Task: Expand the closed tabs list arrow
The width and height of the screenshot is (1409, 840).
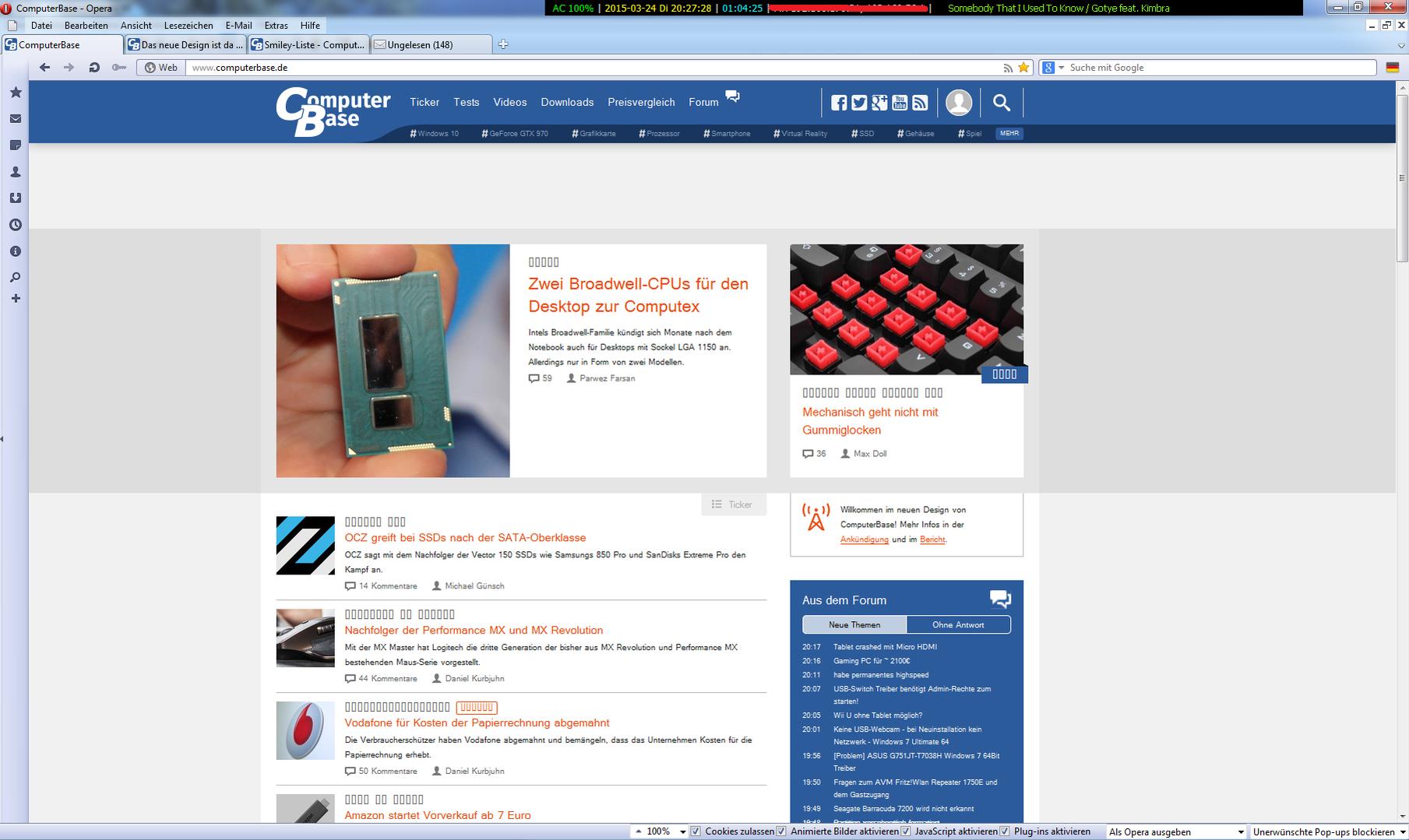Action: pos(1401,46)
